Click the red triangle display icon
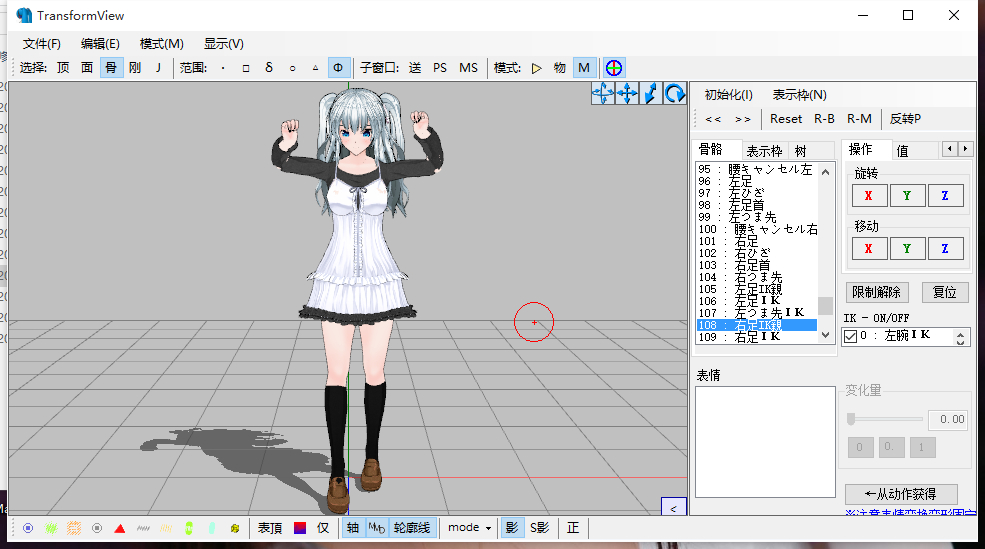 pyautogui.click(x=119, y=527)
